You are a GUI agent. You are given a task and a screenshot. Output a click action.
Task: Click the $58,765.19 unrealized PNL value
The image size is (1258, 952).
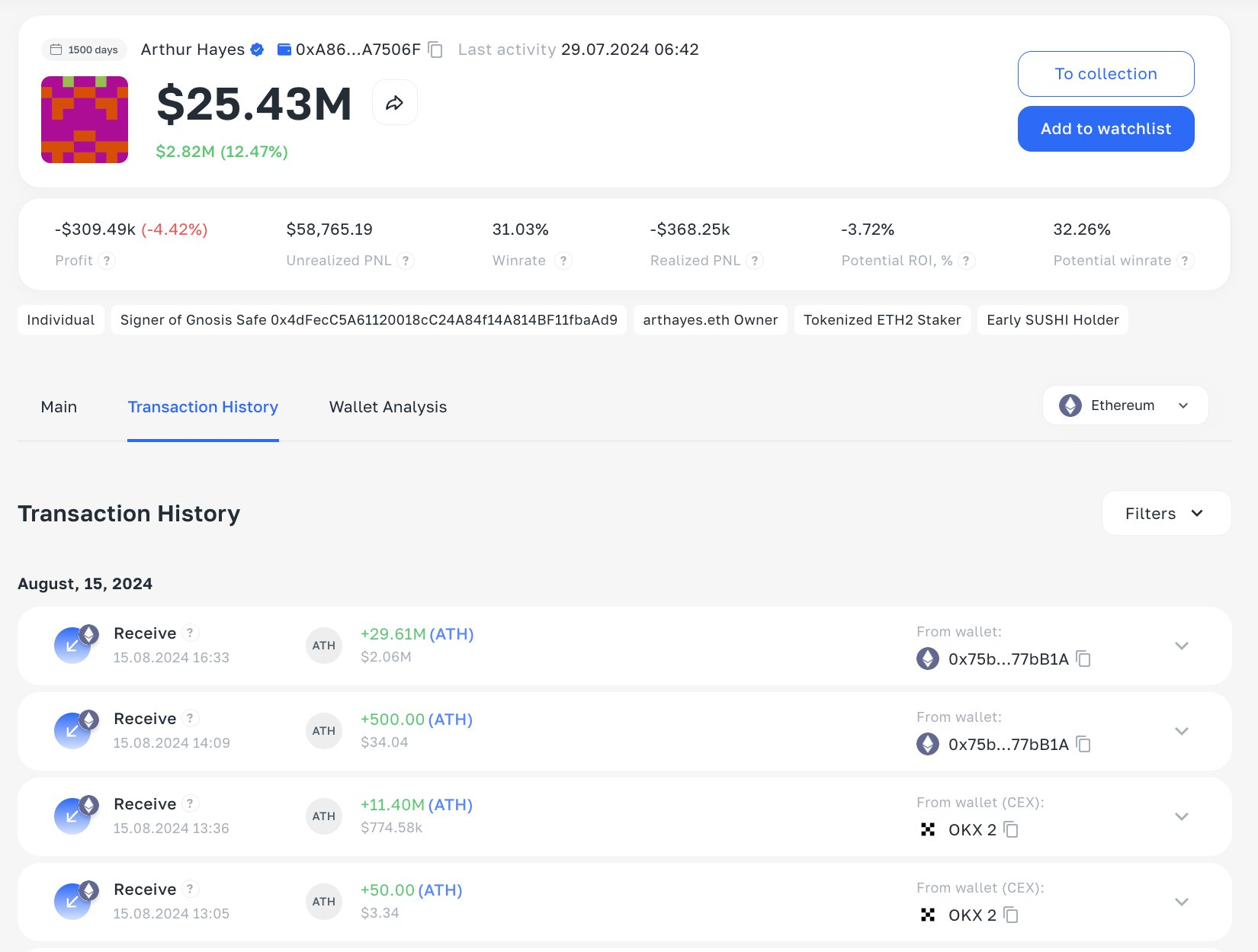(x=329, y=229)
